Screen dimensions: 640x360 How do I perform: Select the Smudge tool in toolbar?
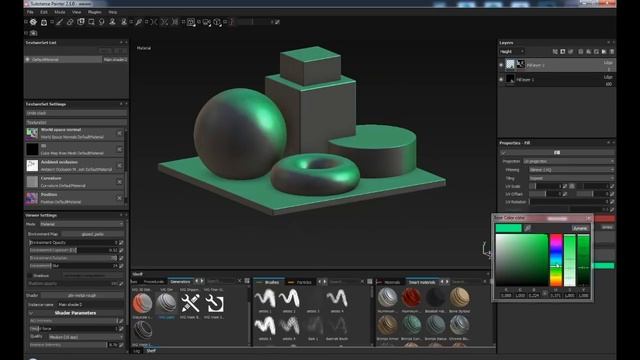(x=102, y=22)
